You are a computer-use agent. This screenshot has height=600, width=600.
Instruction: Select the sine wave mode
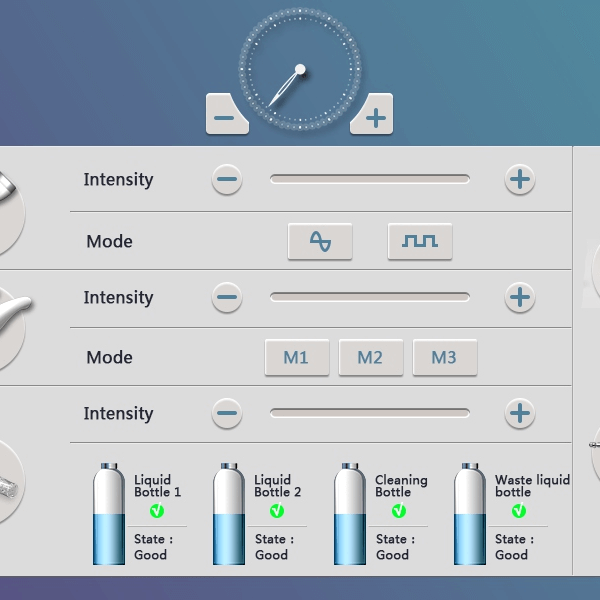click(320, 241)
